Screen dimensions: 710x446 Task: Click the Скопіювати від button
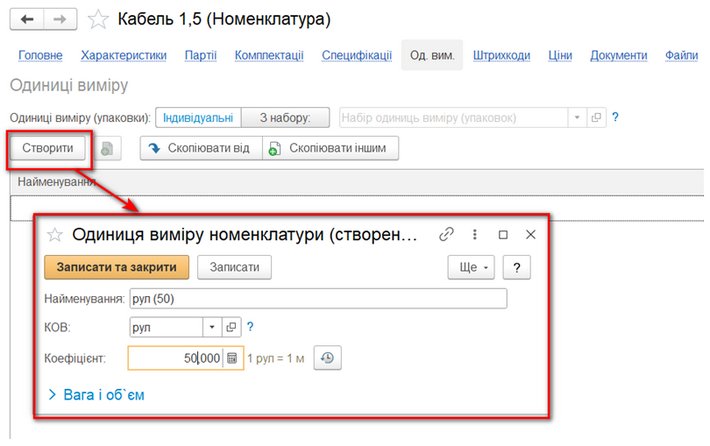pos(200,148)
